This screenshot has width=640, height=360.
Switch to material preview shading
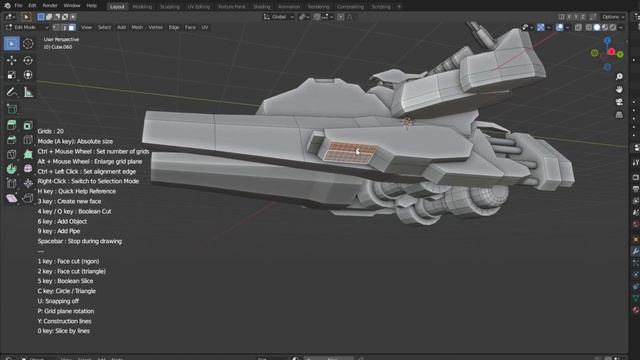(x=604, y=27)
